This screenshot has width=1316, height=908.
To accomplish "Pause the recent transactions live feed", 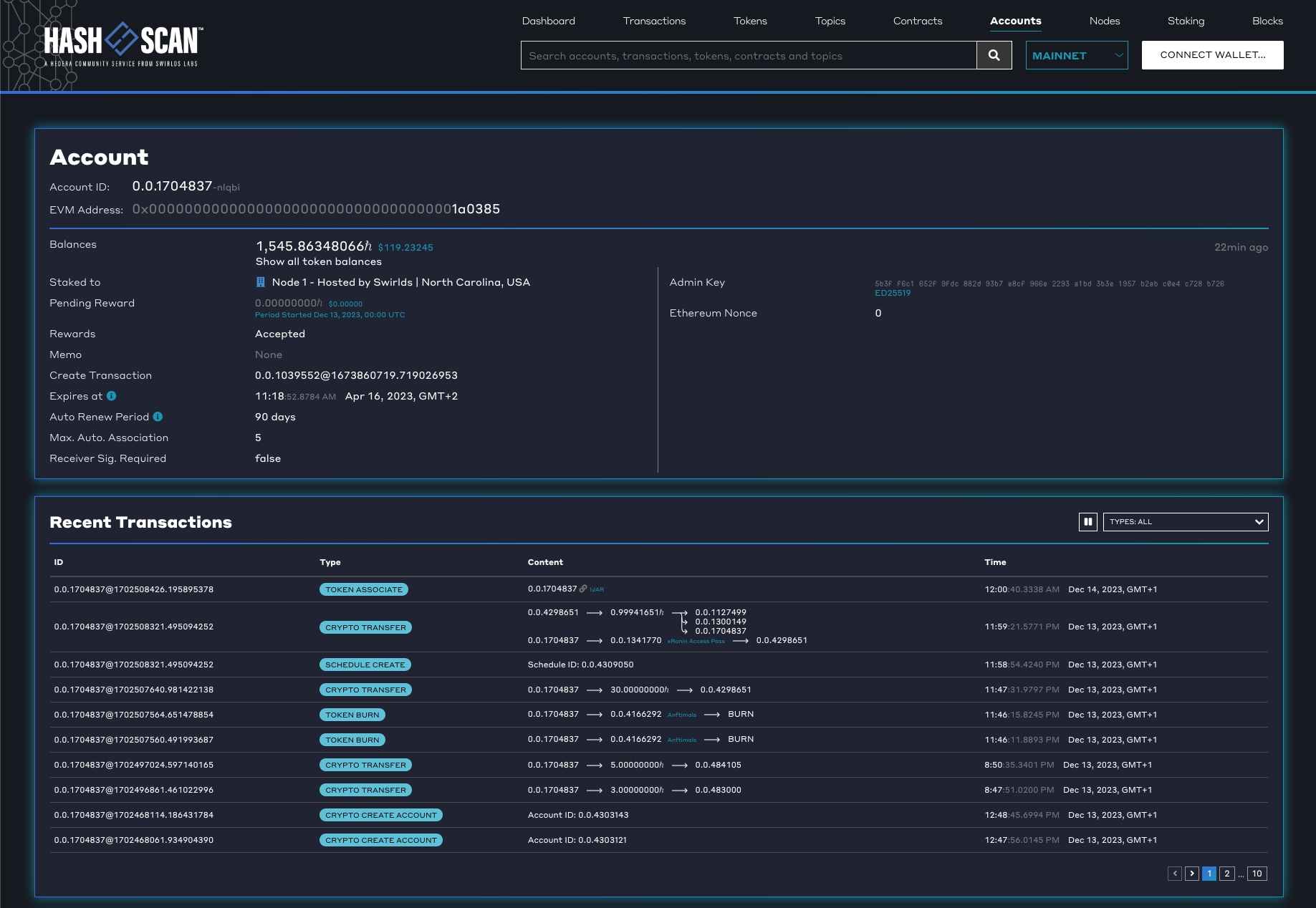I will coord(1087,522).
